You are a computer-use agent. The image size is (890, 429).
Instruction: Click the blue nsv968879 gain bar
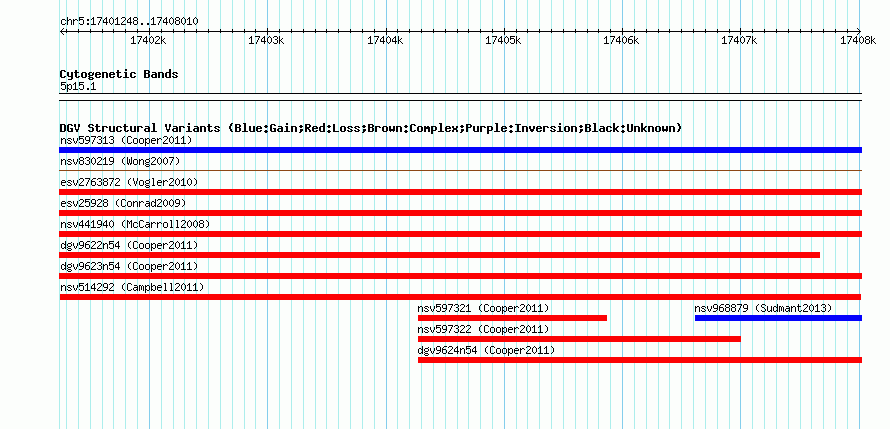point(778,318)
